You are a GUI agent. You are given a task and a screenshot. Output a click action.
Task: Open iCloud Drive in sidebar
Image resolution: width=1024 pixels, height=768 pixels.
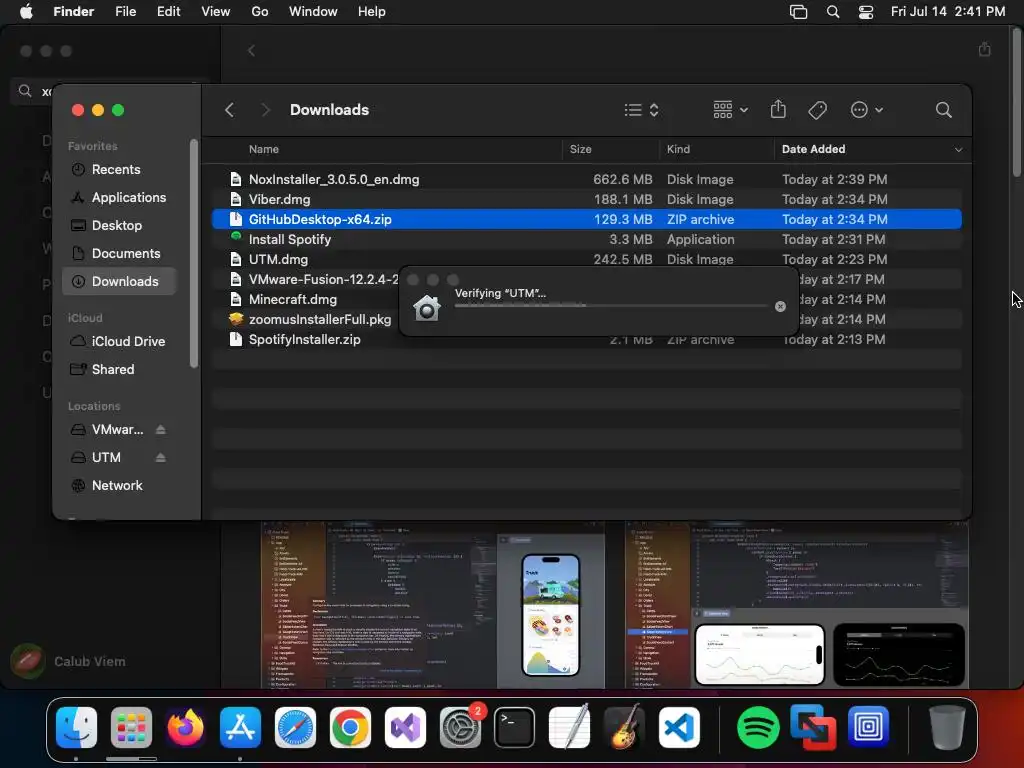coord(119,342)
